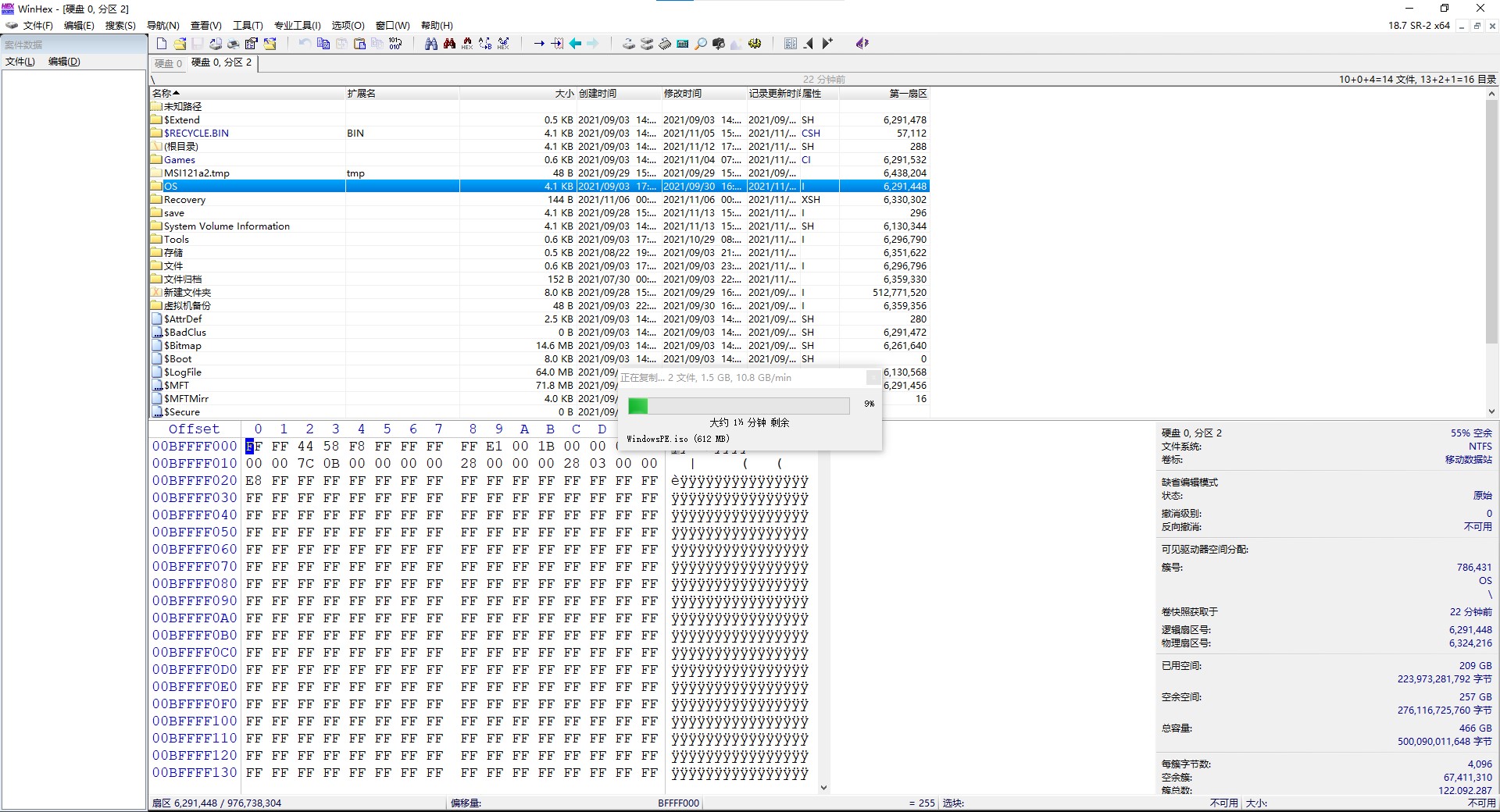The height and width of the screenshot is (812, 1500).
Task: Select the Games folder row
Action: 540,160
